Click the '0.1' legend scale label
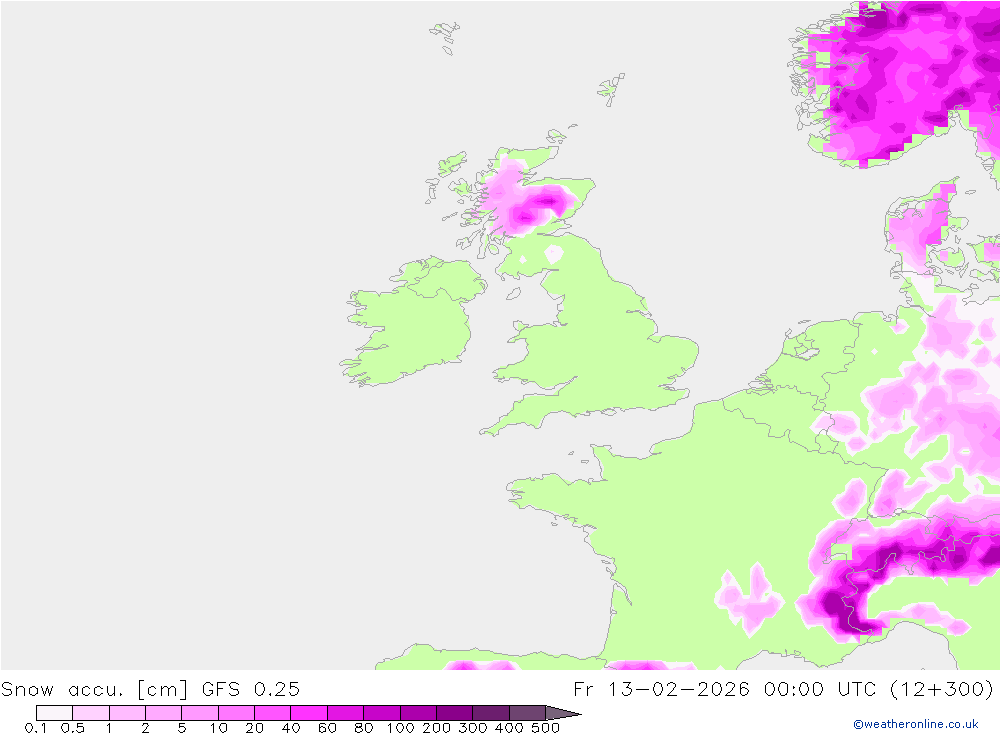 click(35, 728)
